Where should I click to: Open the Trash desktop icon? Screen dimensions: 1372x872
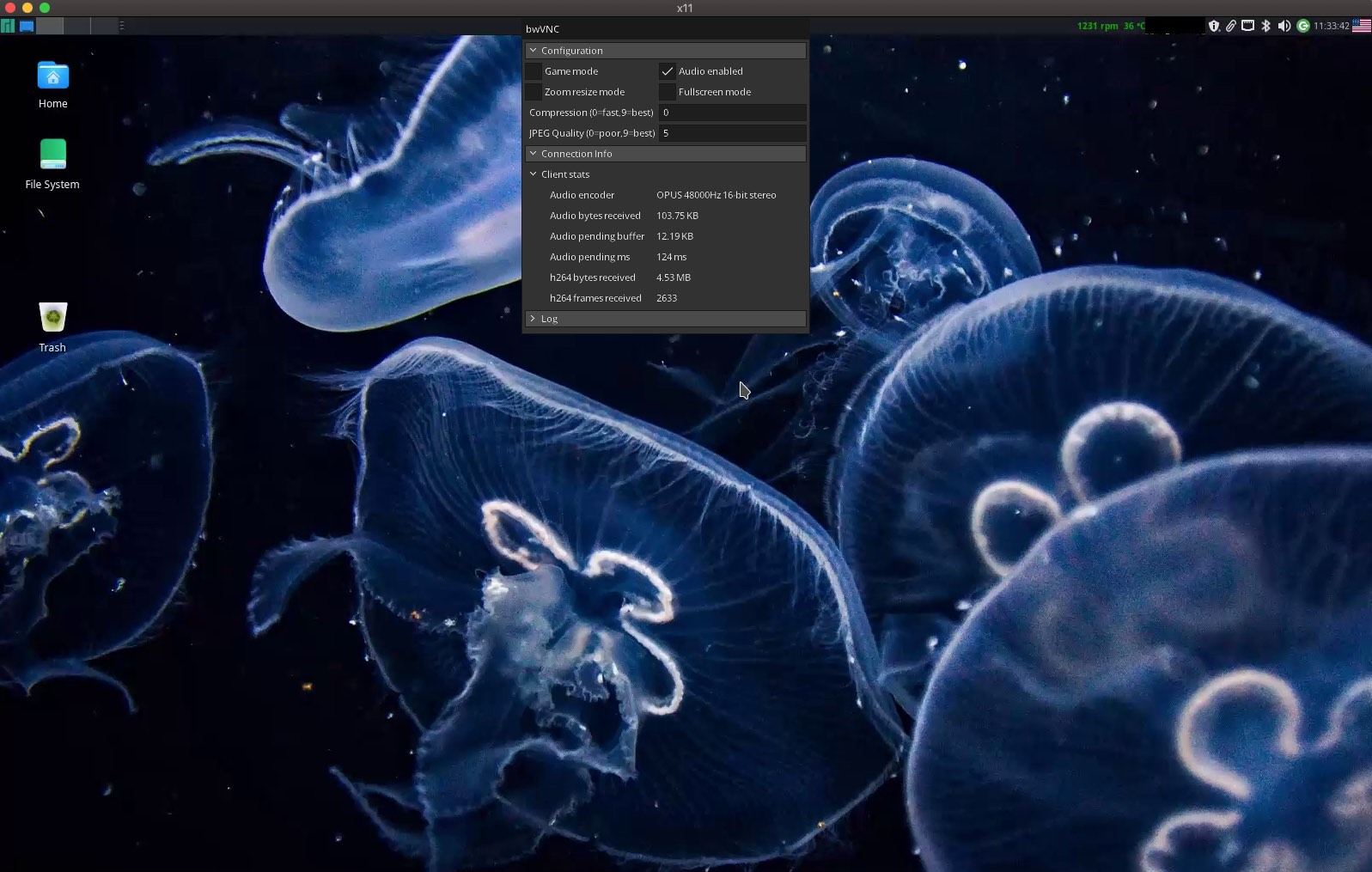[x=52, y=327]
